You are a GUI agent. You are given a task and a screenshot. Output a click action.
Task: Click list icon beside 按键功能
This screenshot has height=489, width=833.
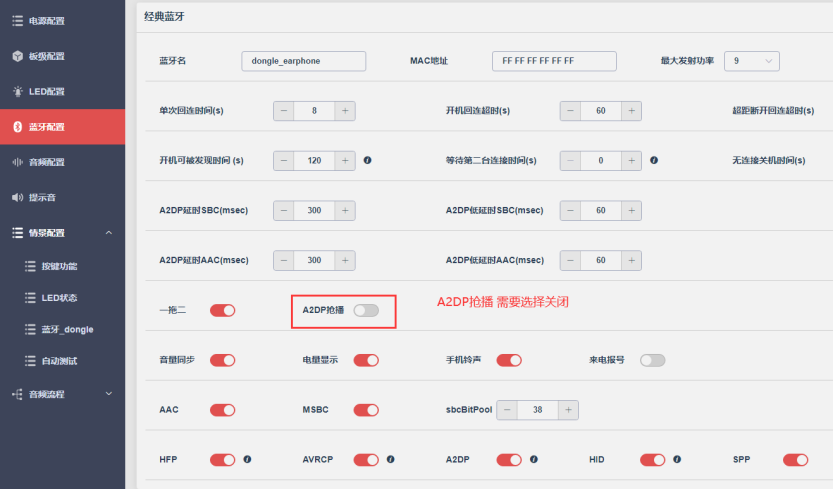[30, 266]
